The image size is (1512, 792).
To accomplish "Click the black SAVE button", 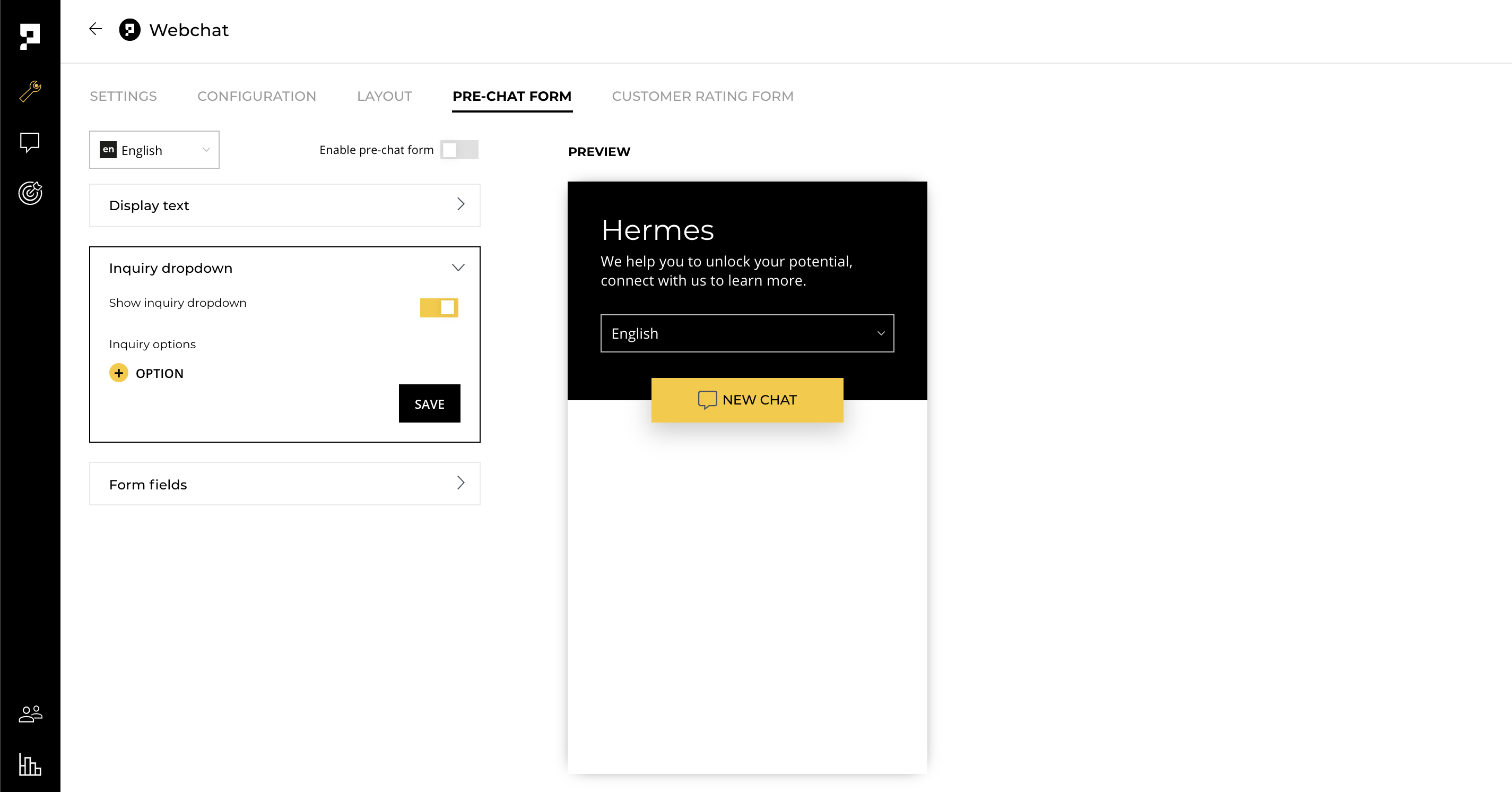I will point(429,404).
